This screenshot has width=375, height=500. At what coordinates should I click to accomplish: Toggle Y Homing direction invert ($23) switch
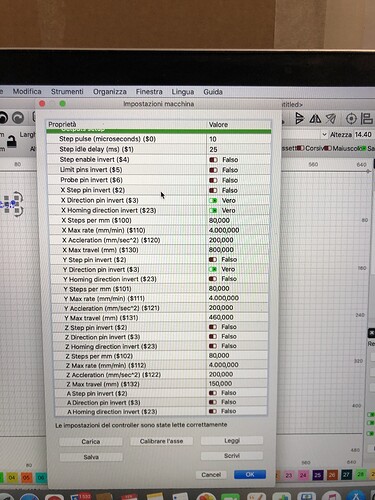point(213,279)
